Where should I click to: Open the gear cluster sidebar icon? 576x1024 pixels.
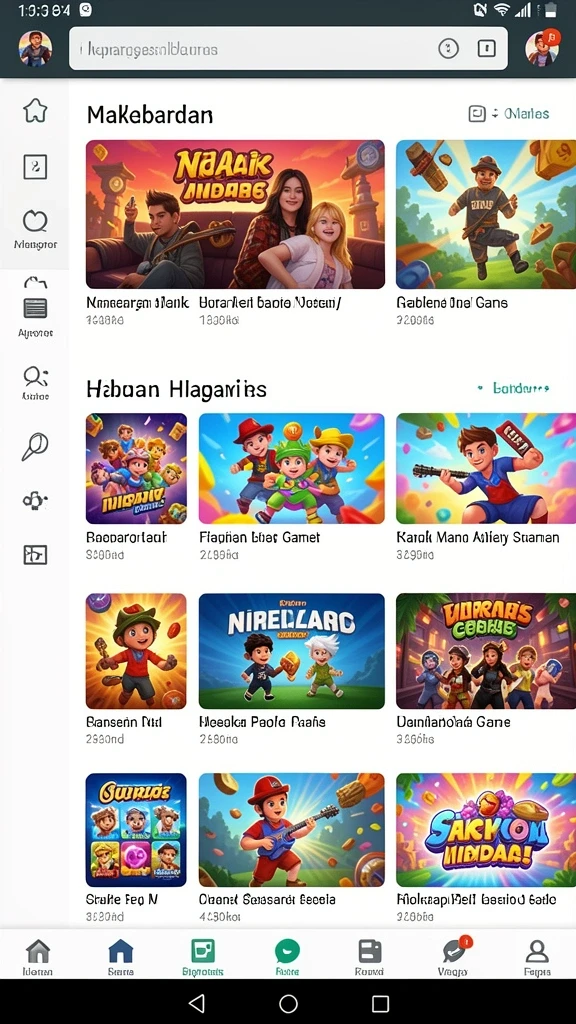[35, 501]
